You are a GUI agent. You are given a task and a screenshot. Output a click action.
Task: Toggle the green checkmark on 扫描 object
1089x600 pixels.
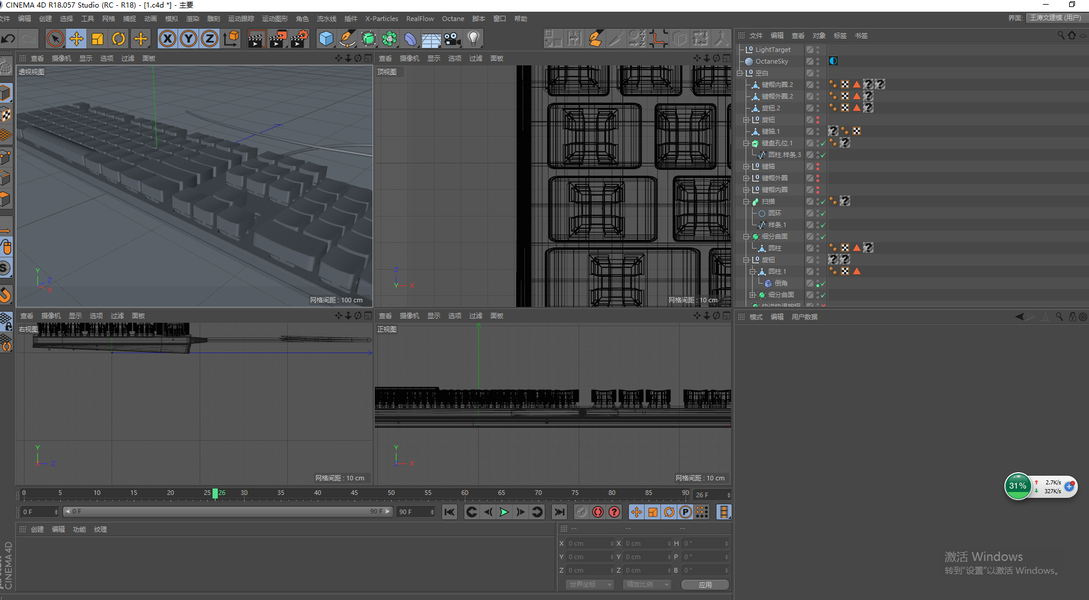point(821,201)
